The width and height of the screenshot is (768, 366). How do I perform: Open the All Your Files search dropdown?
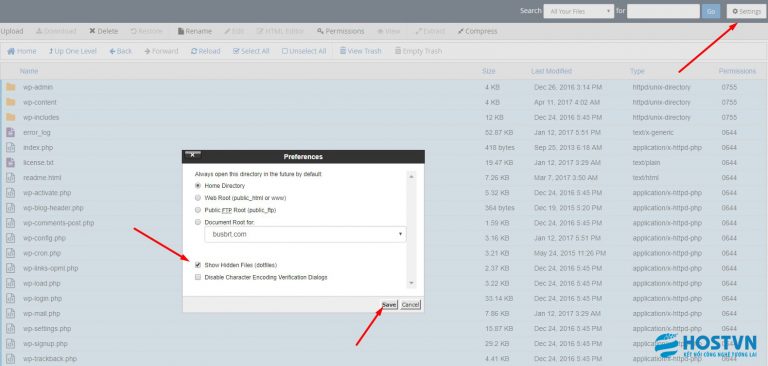pyautogui.click(x=578, y=11)
